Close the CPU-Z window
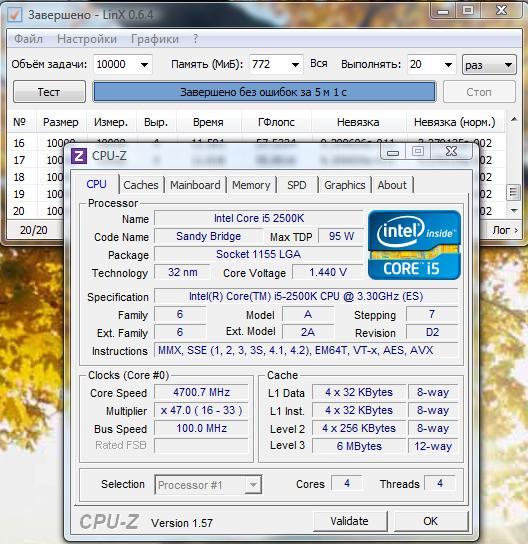This screenshot has height=544, width=528. [451, 152]
